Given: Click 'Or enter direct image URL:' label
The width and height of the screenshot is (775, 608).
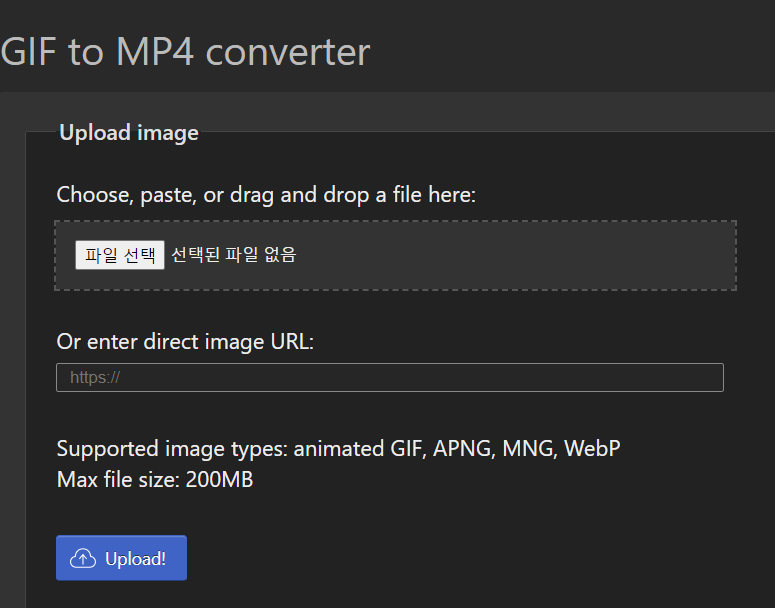Looking at the screenshot, I should coord(185,342).
